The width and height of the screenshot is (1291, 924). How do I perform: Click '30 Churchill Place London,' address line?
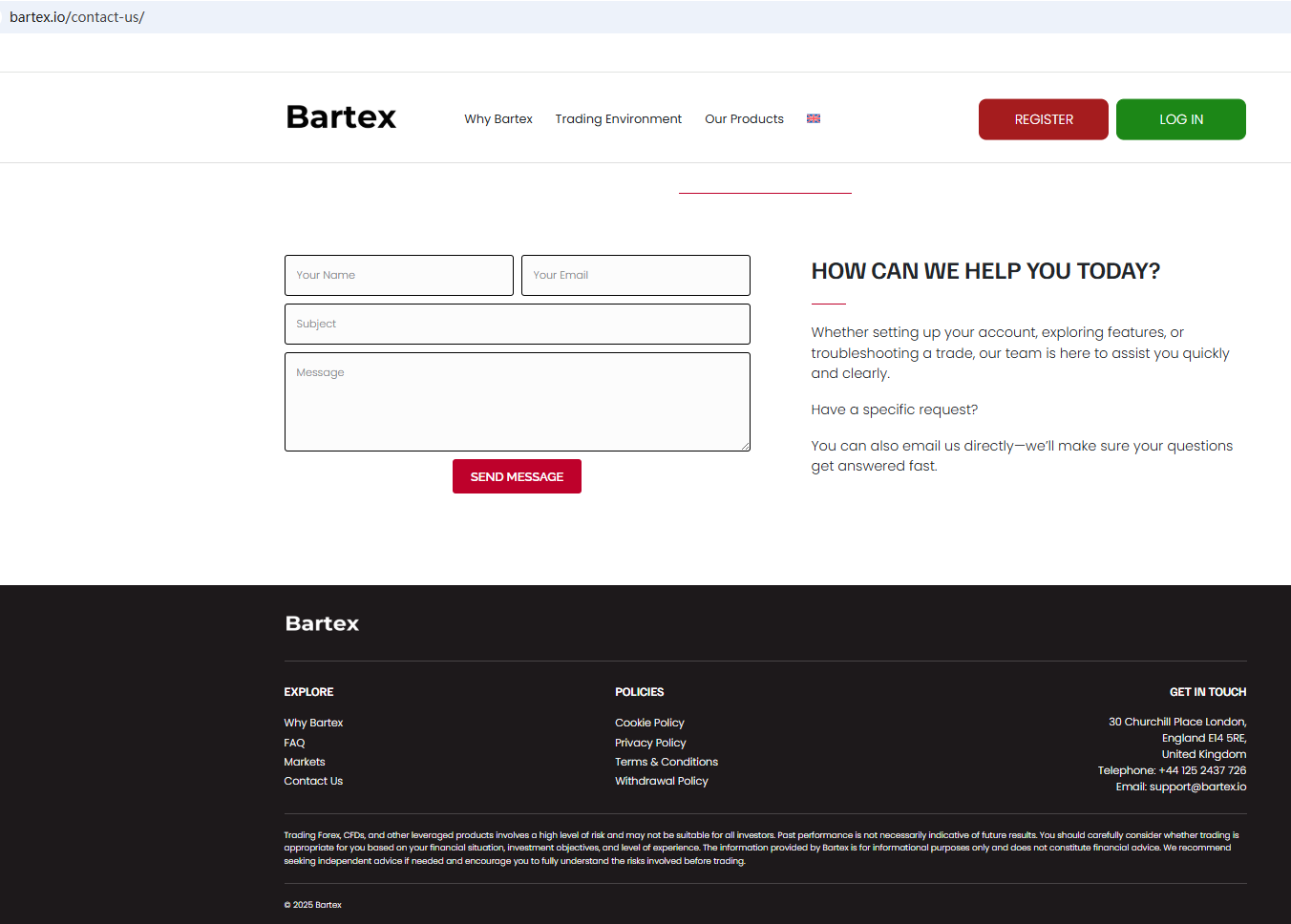pyautogui.click(x=1177, y=722)
